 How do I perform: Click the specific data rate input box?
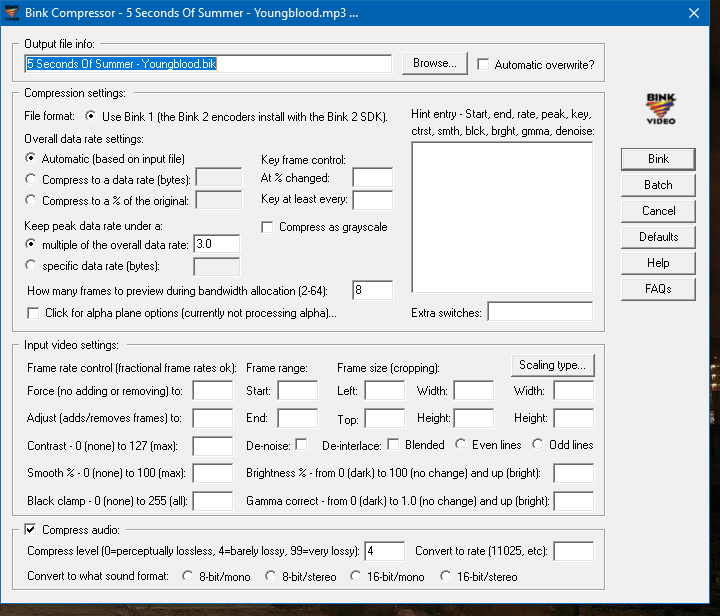tap(217, 267)
